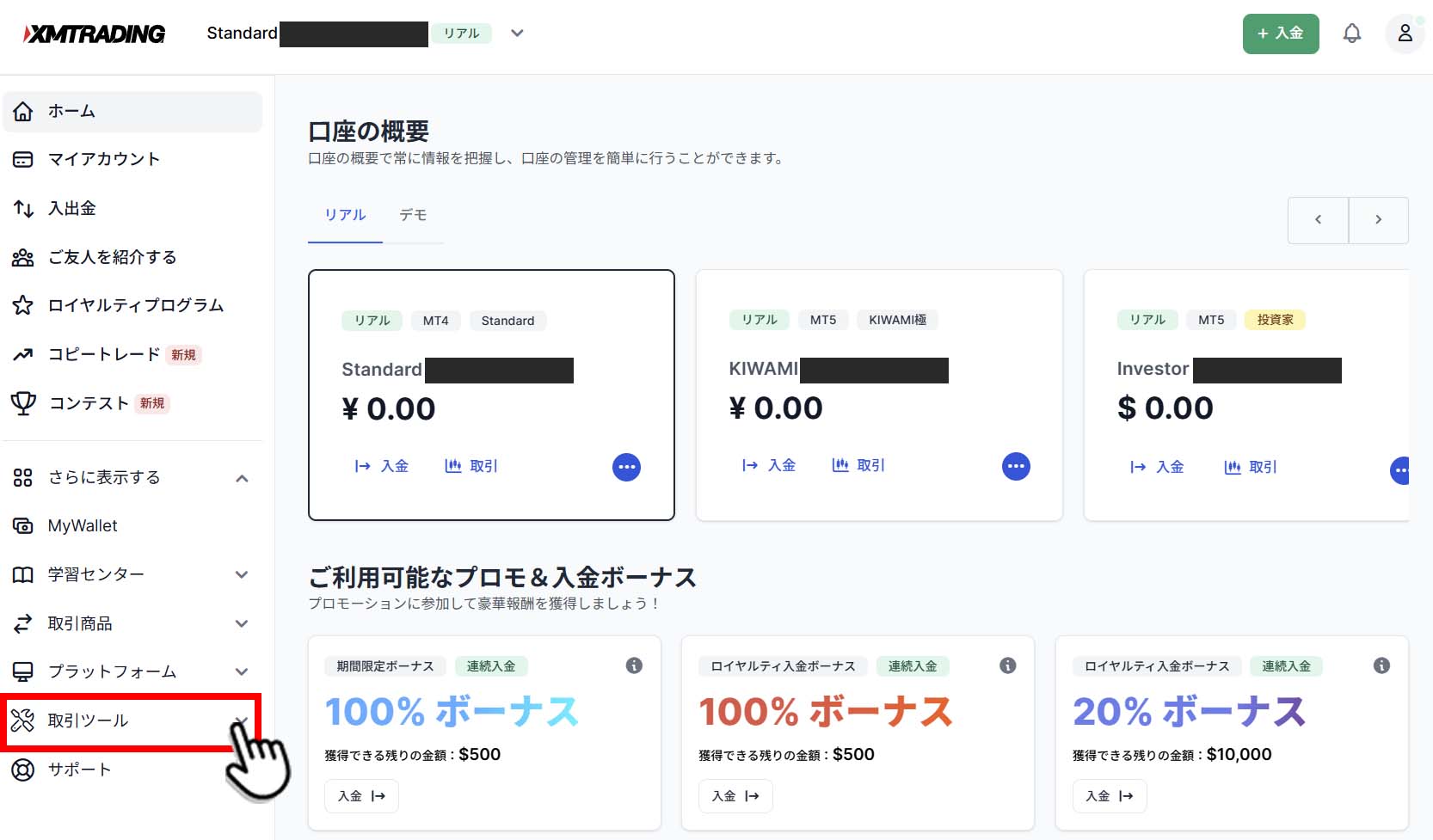The width and height of the screenshot is (1433, 840).
Task: Click the Standard card trade chart icon
Action: (x=453, y=466)
